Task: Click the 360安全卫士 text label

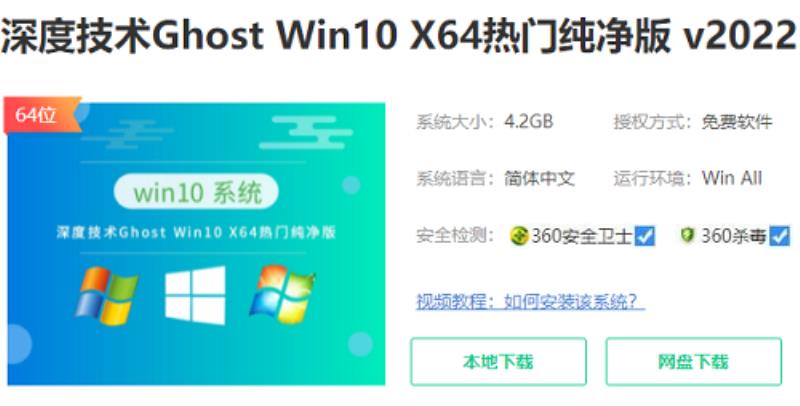Action: pyautogui.click(x=582, y=236)
